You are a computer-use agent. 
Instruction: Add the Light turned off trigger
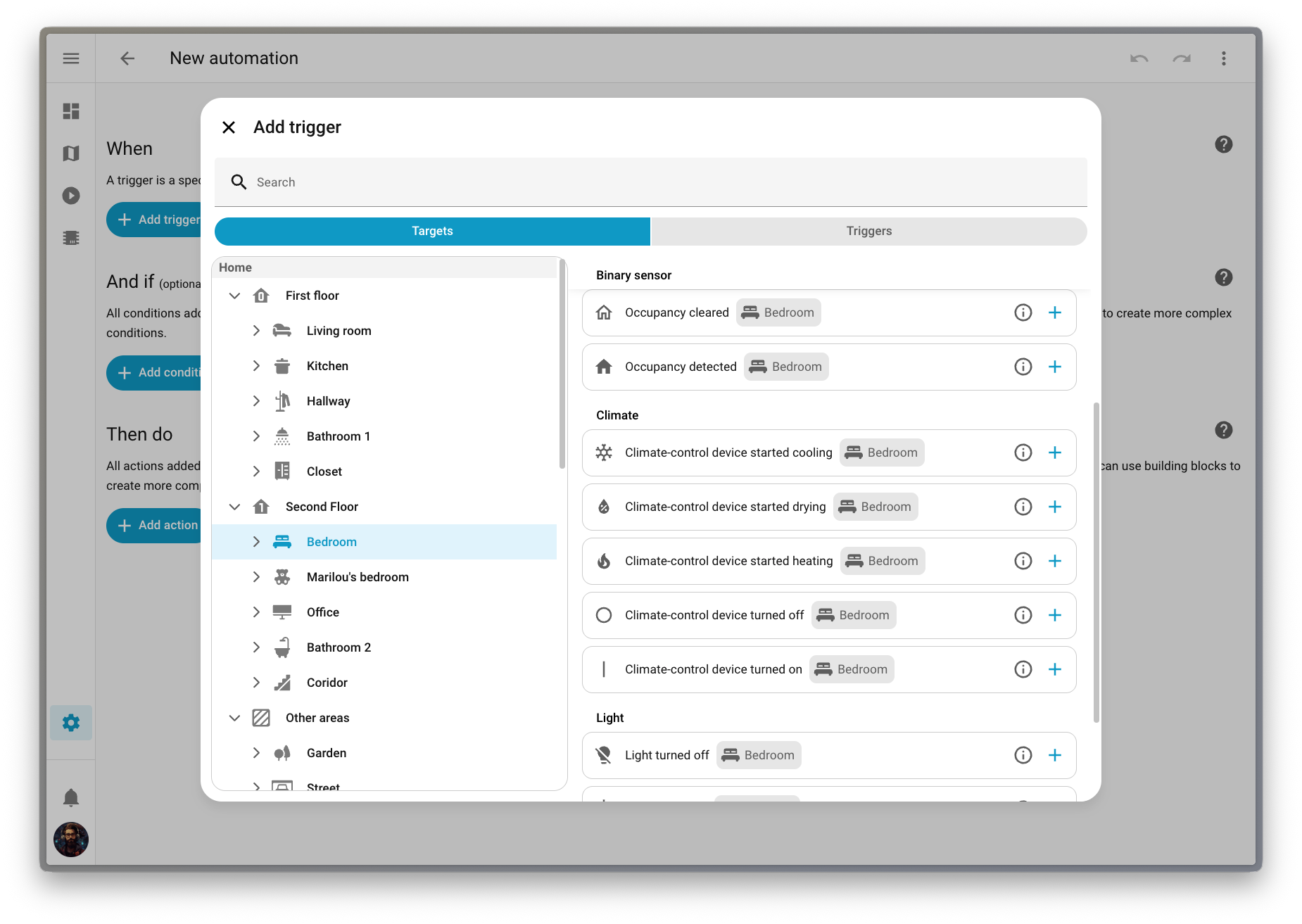click(x=1055, y=754)
